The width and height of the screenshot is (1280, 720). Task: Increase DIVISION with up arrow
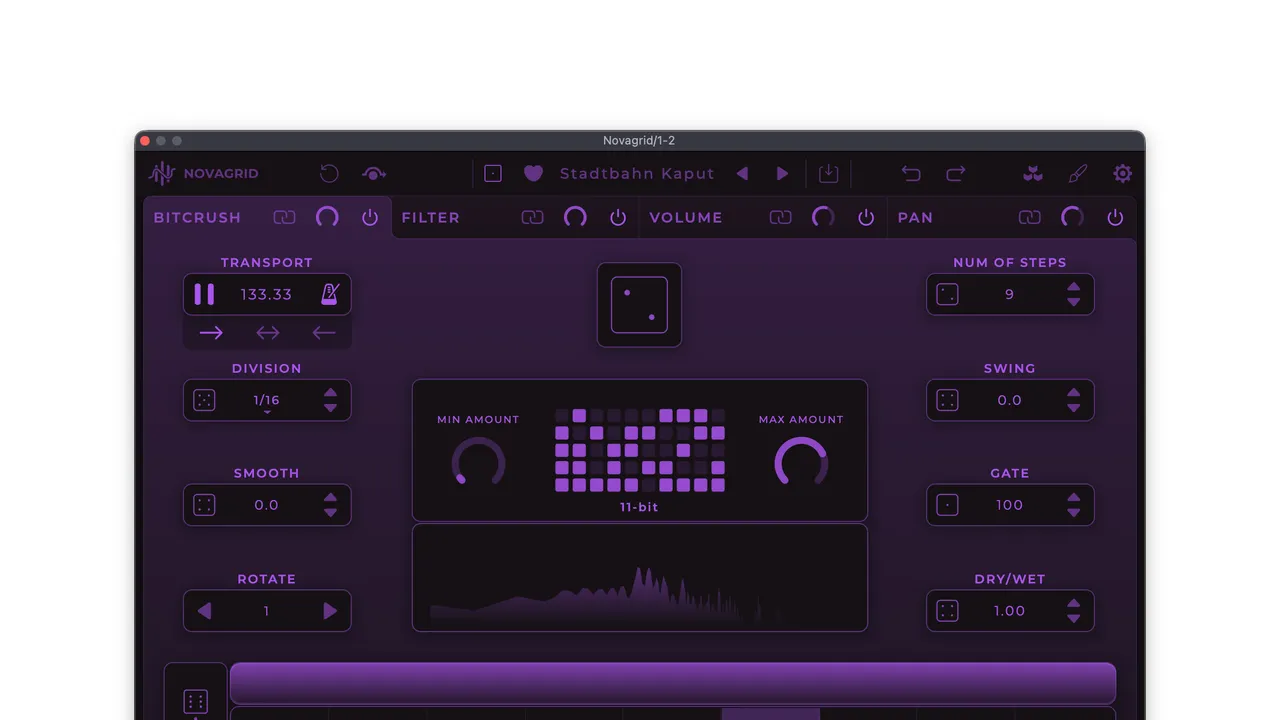330,393
